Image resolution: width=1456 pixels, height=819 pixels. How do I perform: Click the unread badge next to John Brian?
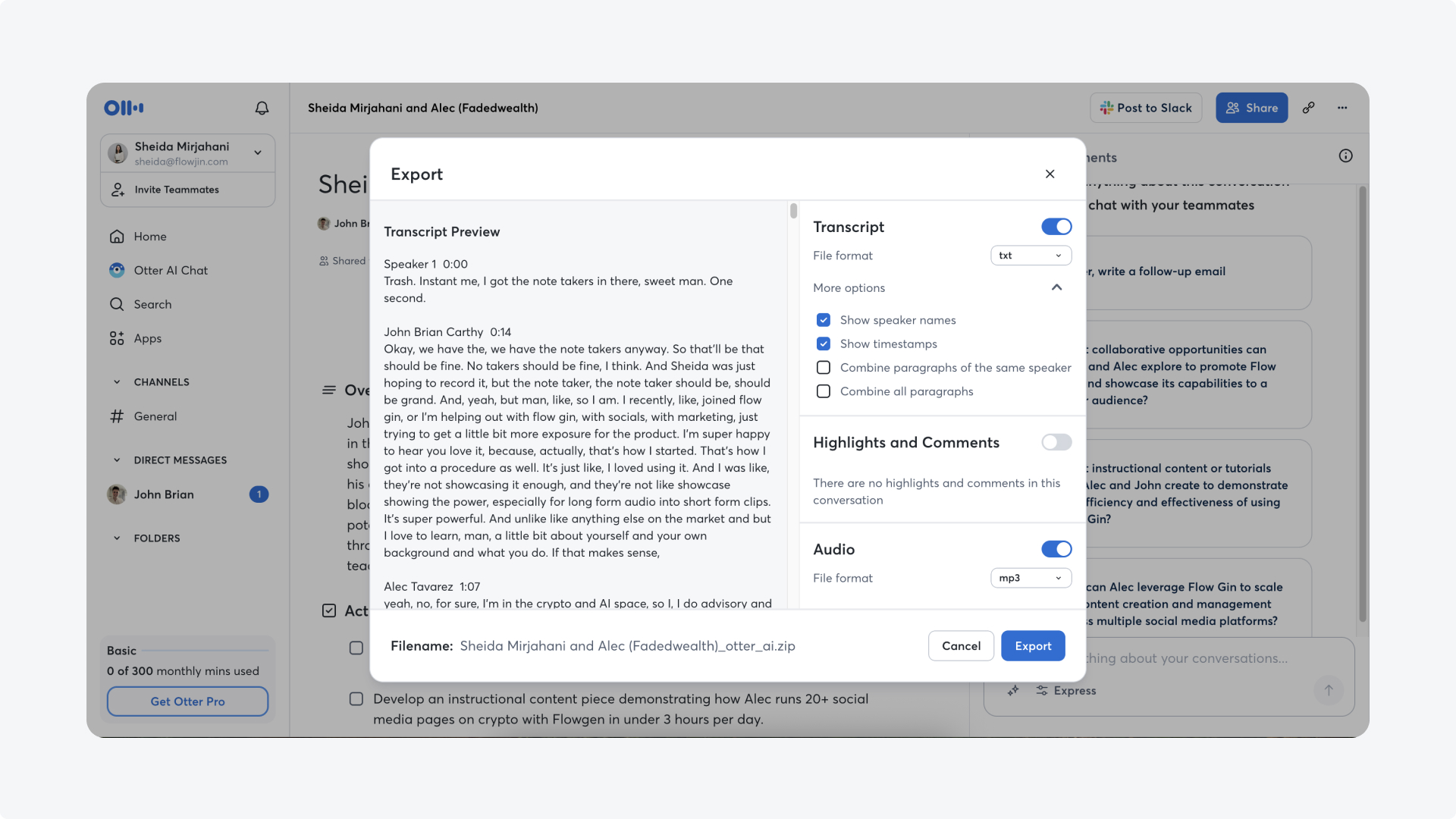click(x=259, y=494)
